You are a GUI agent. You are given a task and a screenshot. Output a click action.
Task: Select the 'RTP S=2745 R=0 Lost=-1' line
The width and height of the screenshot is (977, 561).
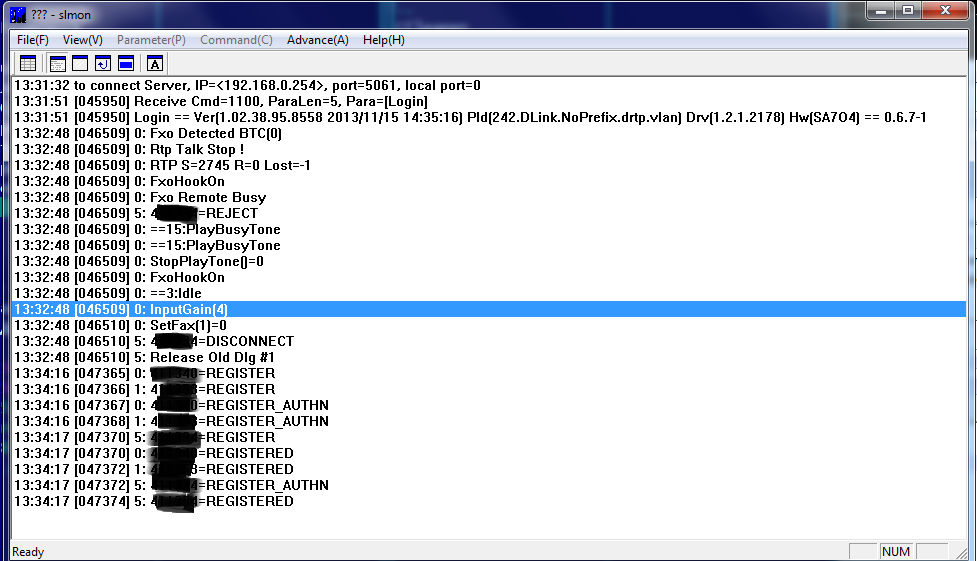489,165
